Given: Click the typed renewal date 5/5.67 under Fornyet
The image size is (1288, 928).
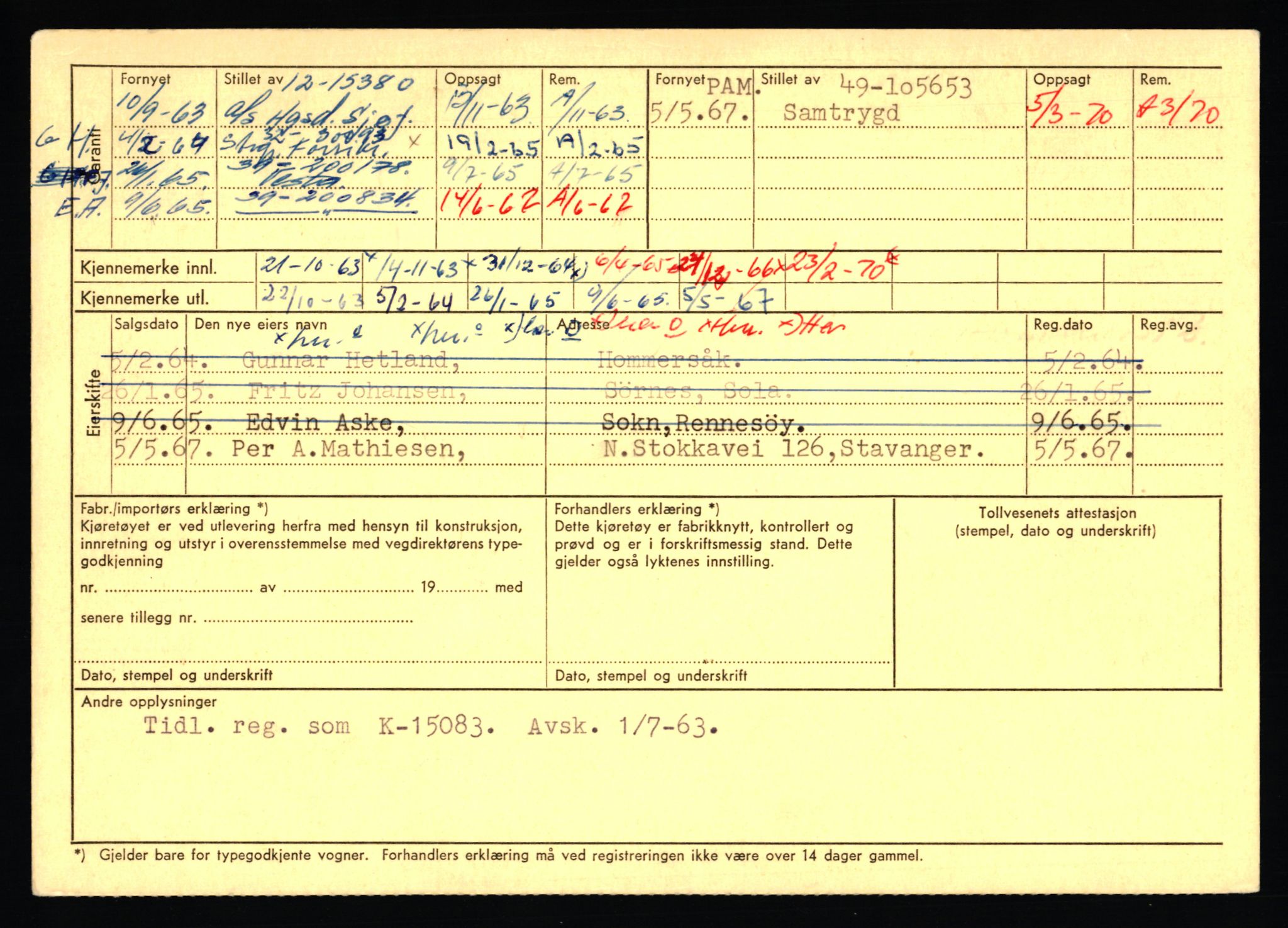Looking at the screenshot, I should pyautogui.click(x=701, y=113).
